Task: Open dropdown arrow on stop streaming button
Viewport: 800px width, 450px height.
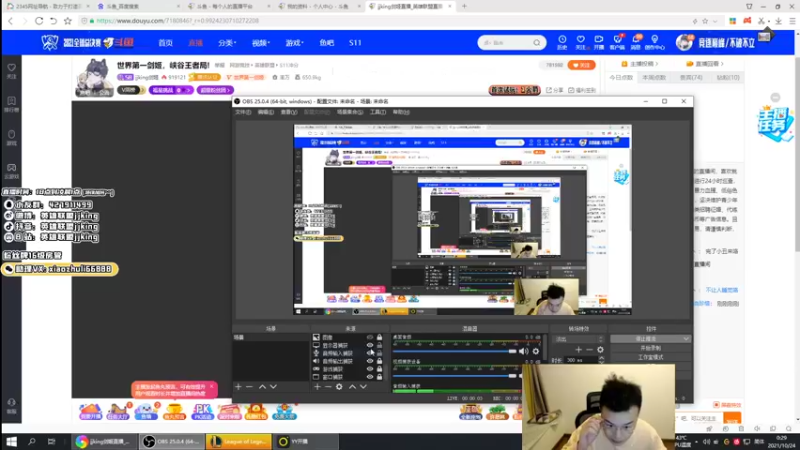Action: pyautogui.click(x=686, y=339)
